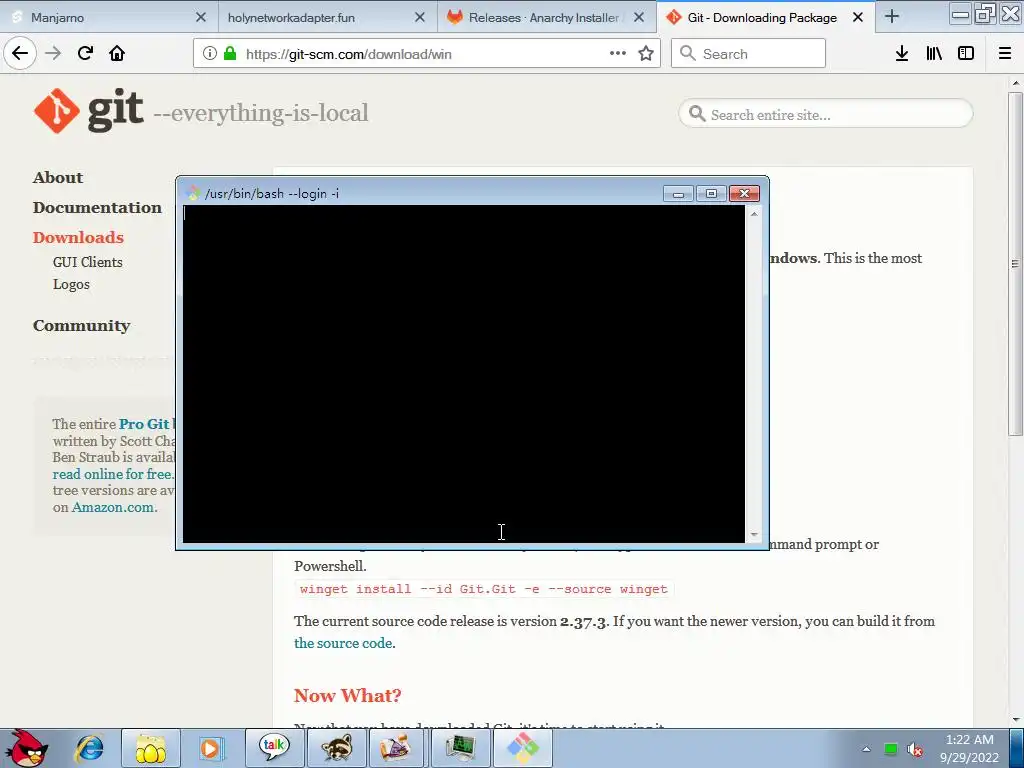Open a new tab with plus button
1024x768 pixels.
click(x=892, y=17)
